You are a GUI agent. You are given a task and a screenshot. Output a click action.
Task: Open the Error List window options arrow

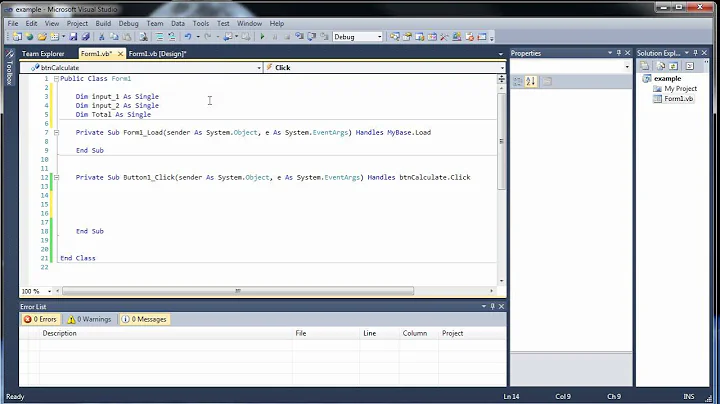tap(484, 306)
